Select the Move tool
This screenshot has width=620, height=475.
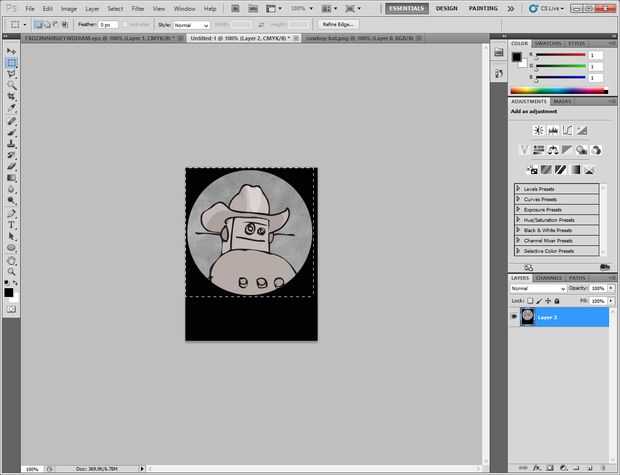click(x=11, y=51)
